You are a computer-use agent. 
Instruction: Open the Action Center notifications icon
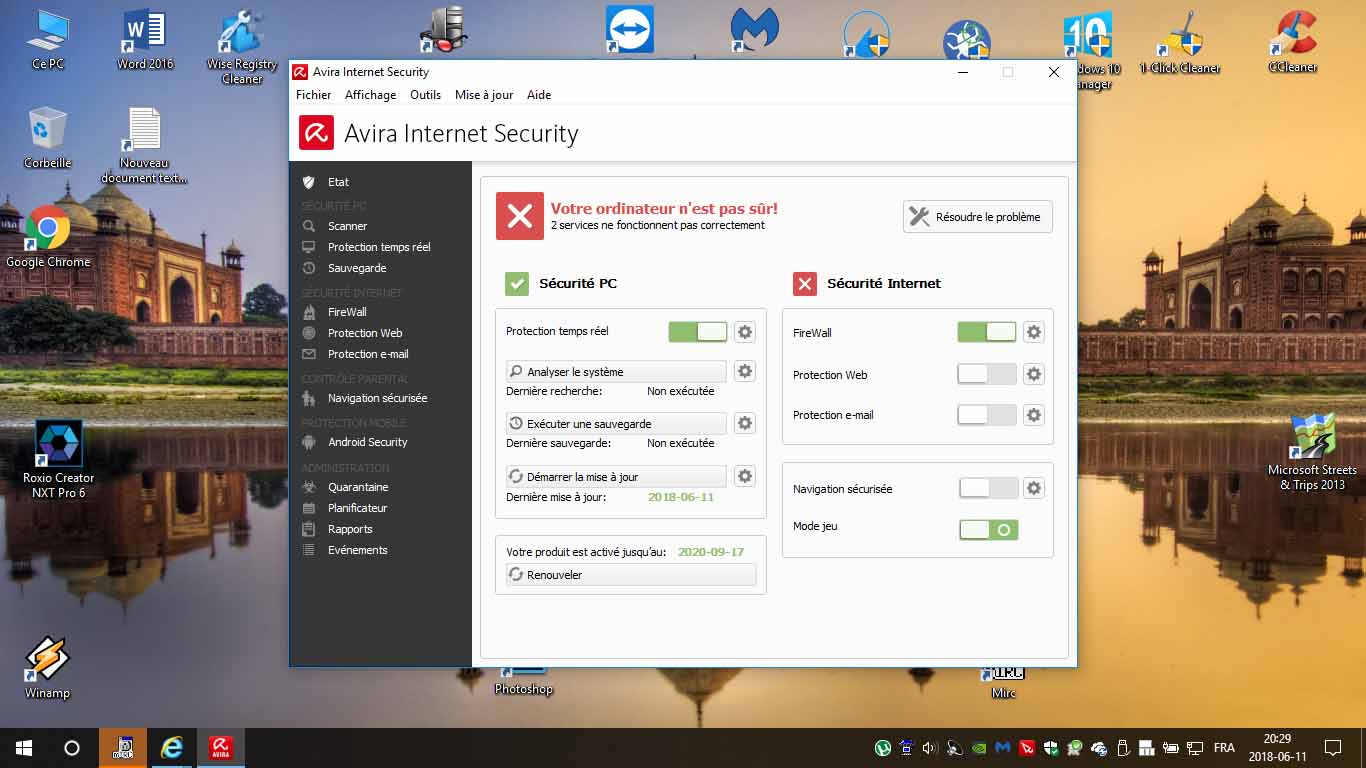[1332, 748]
